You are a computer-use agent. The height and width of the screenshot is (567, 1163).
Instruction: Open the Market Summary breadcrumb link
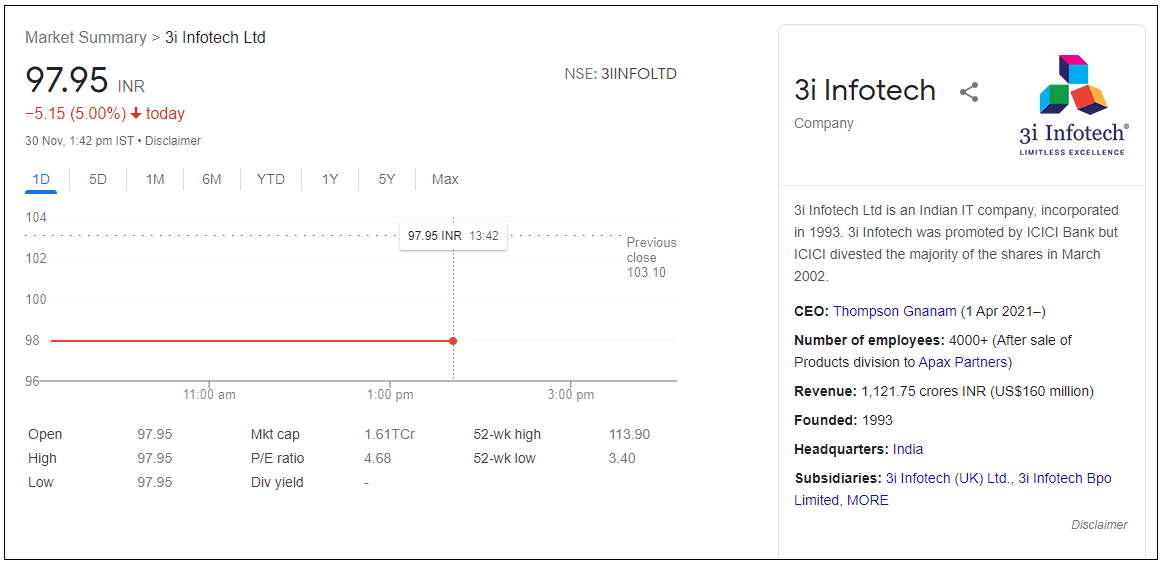85,37
